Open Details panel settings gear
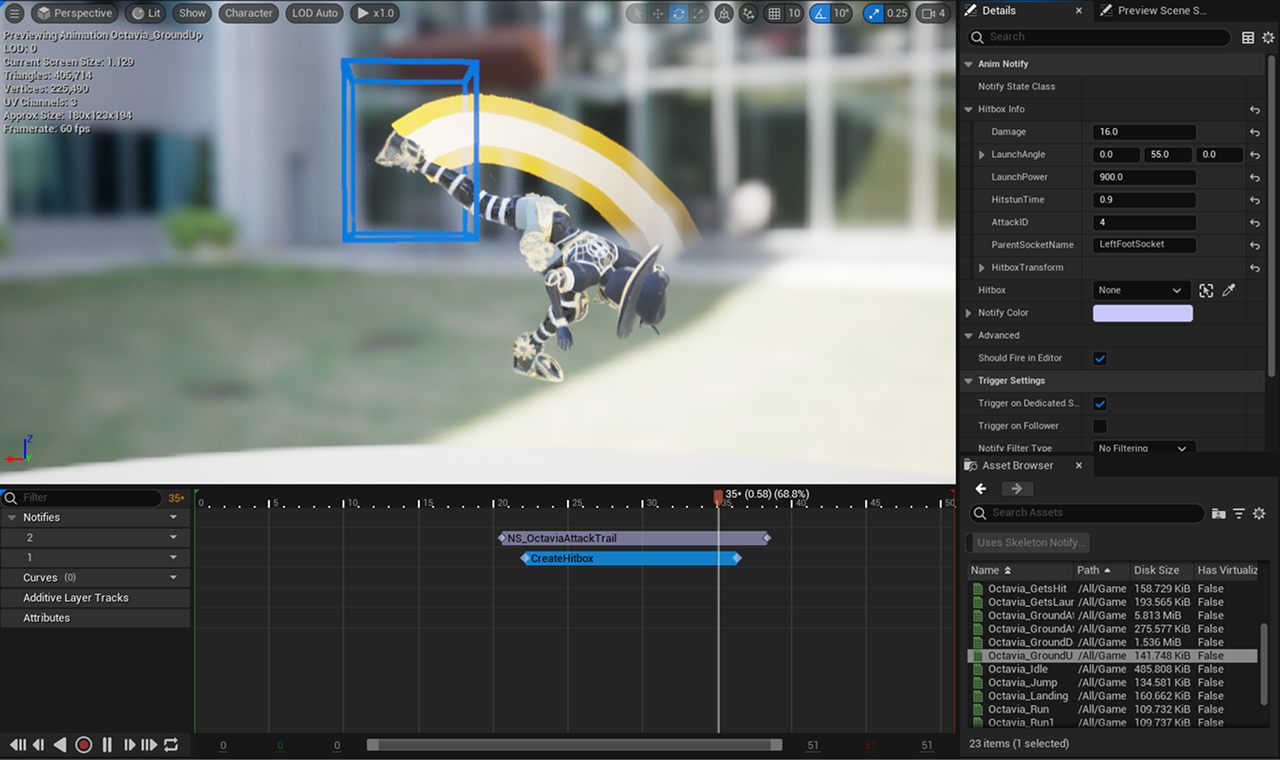 point(1268,37)
